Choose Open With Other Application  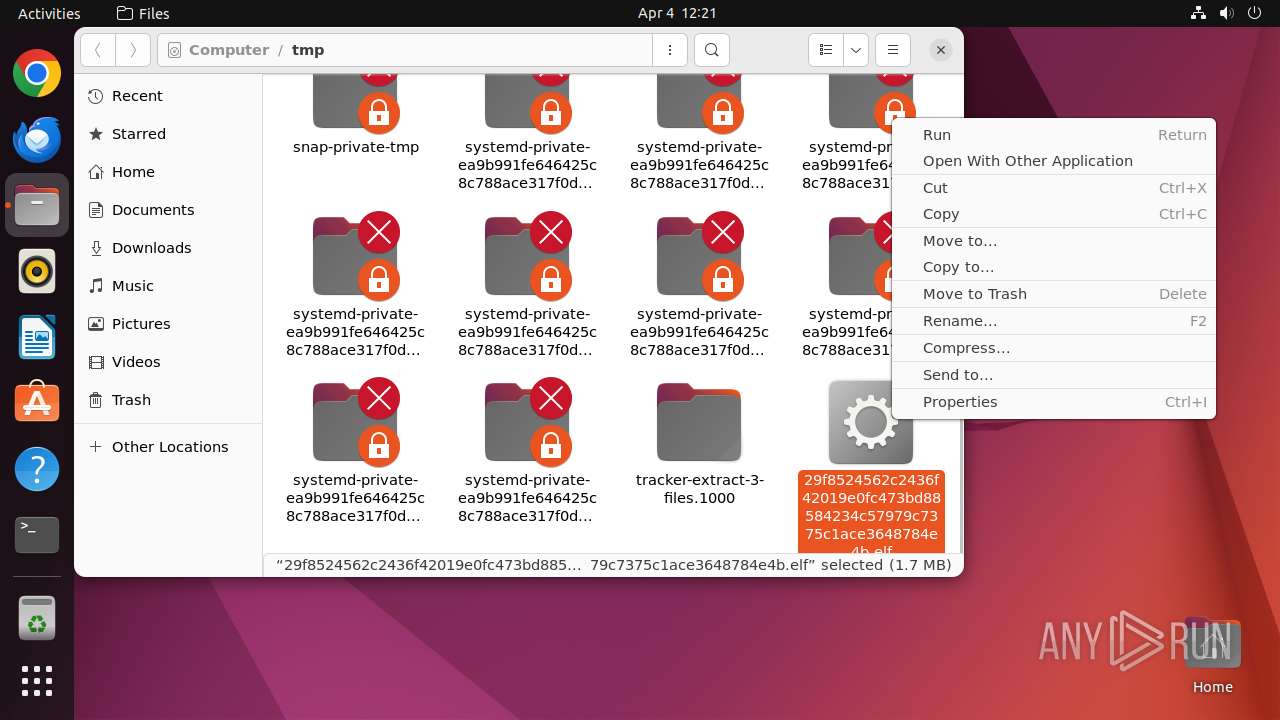(x=1054, y=161)
